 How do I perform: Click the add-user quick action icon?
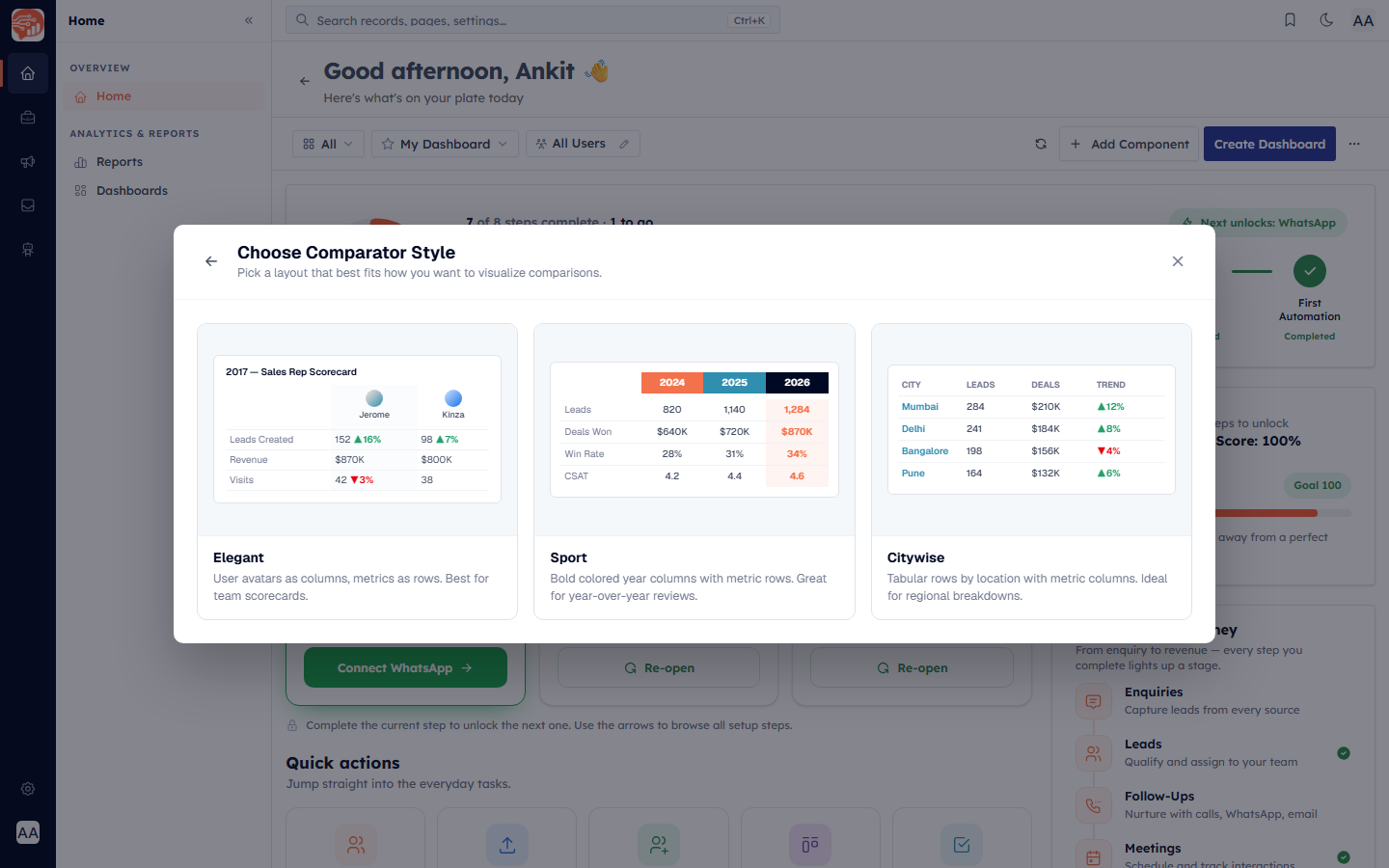click(x=659, y=845)
